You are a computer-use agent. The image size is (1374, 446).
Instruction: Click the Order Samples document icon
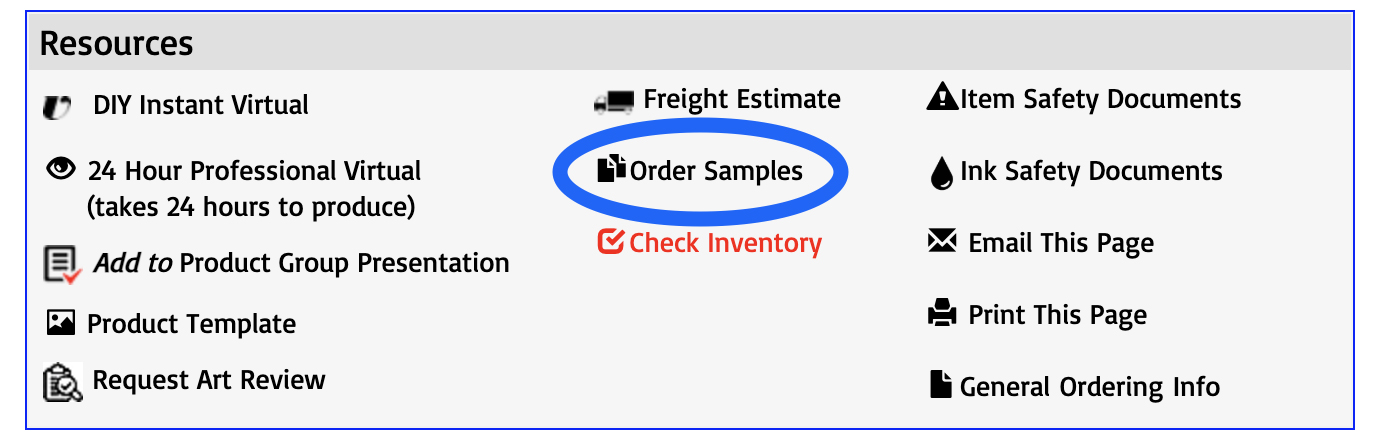[611, 170]
